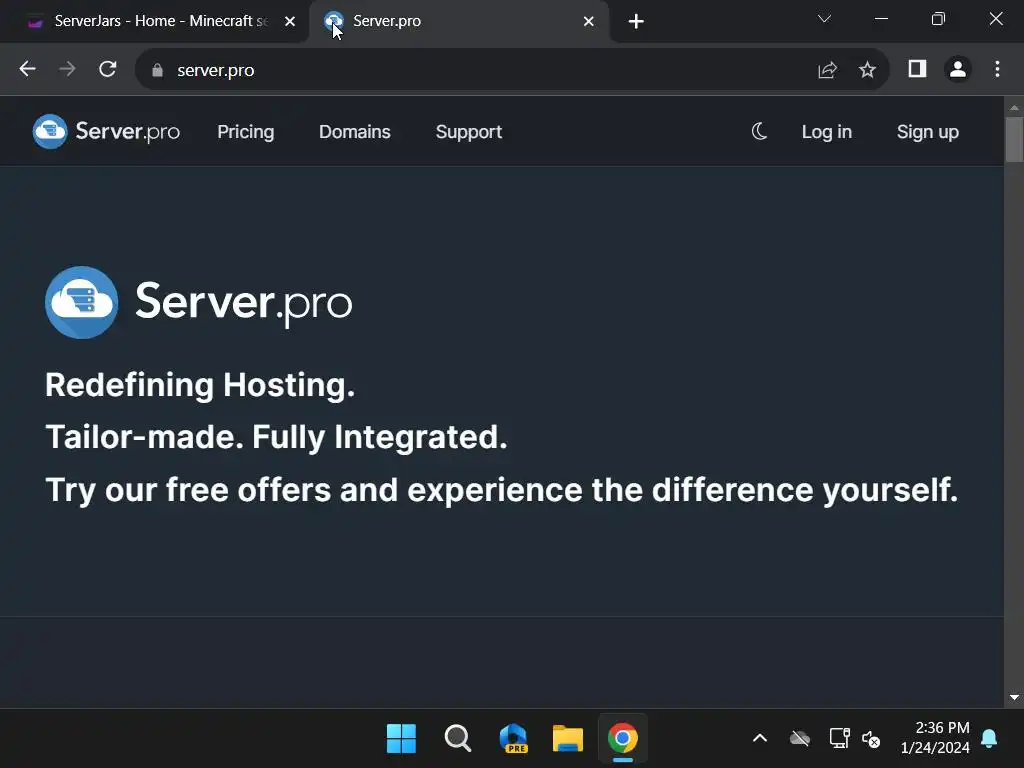Open File Explorer from taskbar

point(568,739)
